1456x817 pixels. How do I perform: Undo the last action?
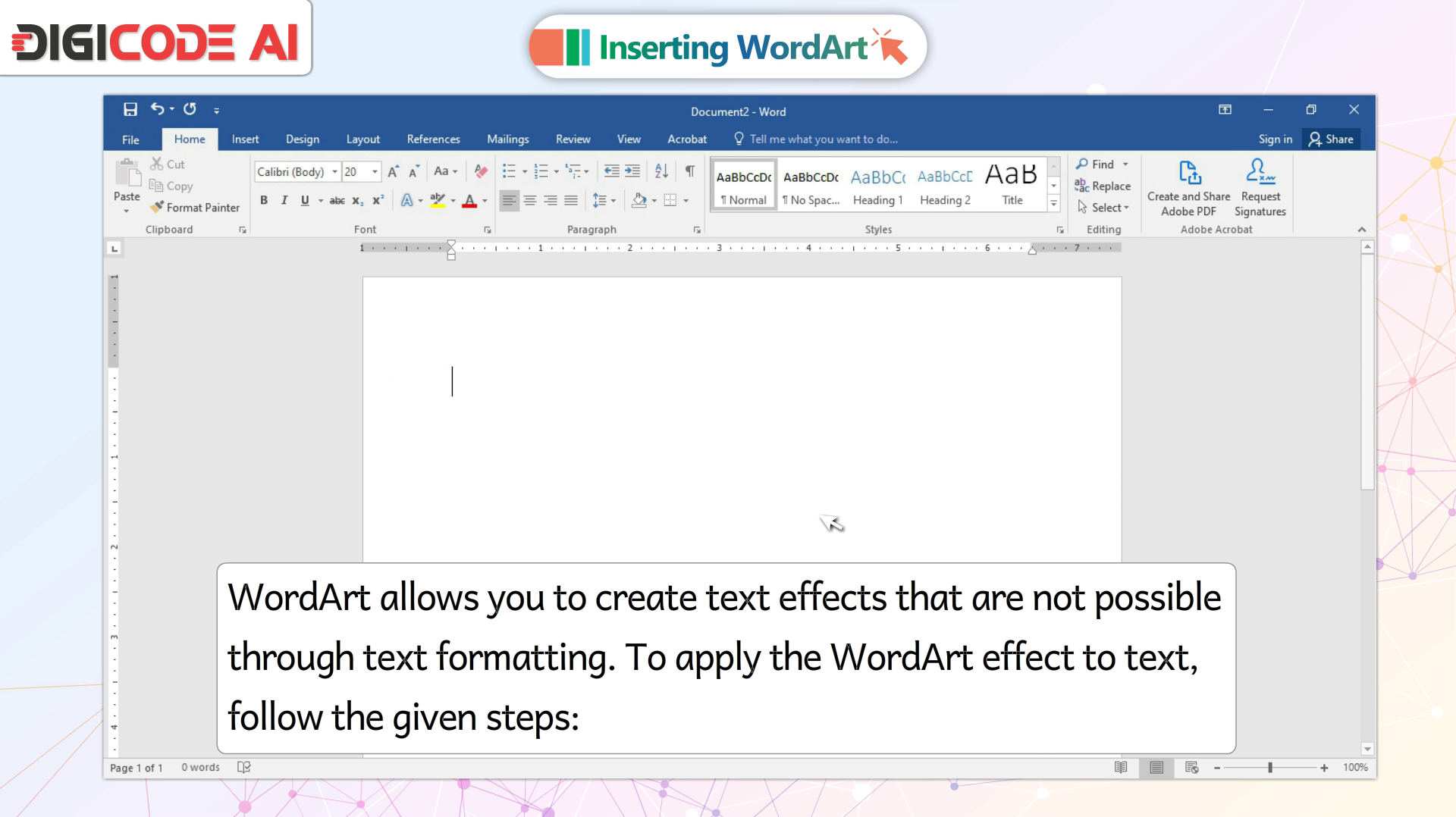(x=157, y=109)
